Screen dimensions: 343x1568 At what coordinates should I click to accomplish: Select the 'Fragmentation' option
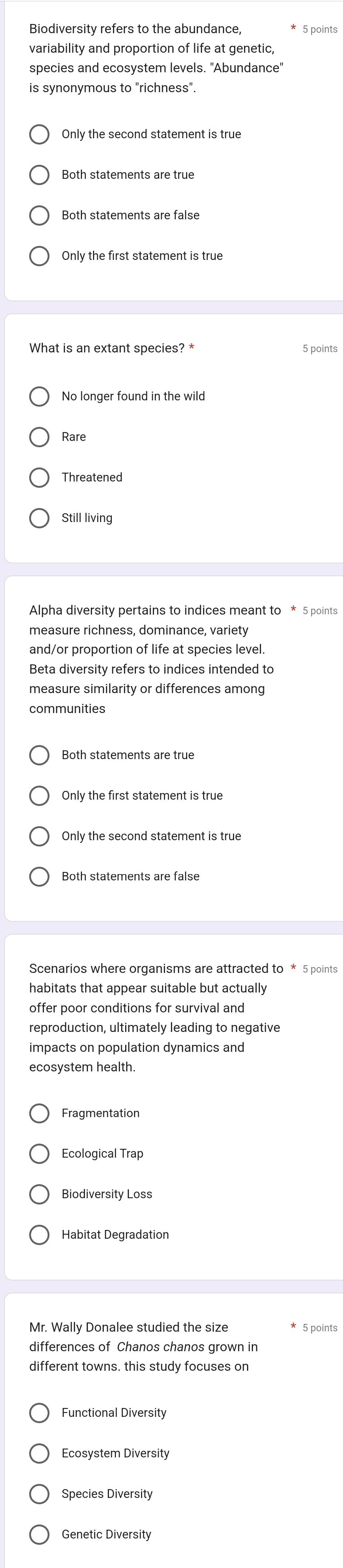pos(40,1113)
